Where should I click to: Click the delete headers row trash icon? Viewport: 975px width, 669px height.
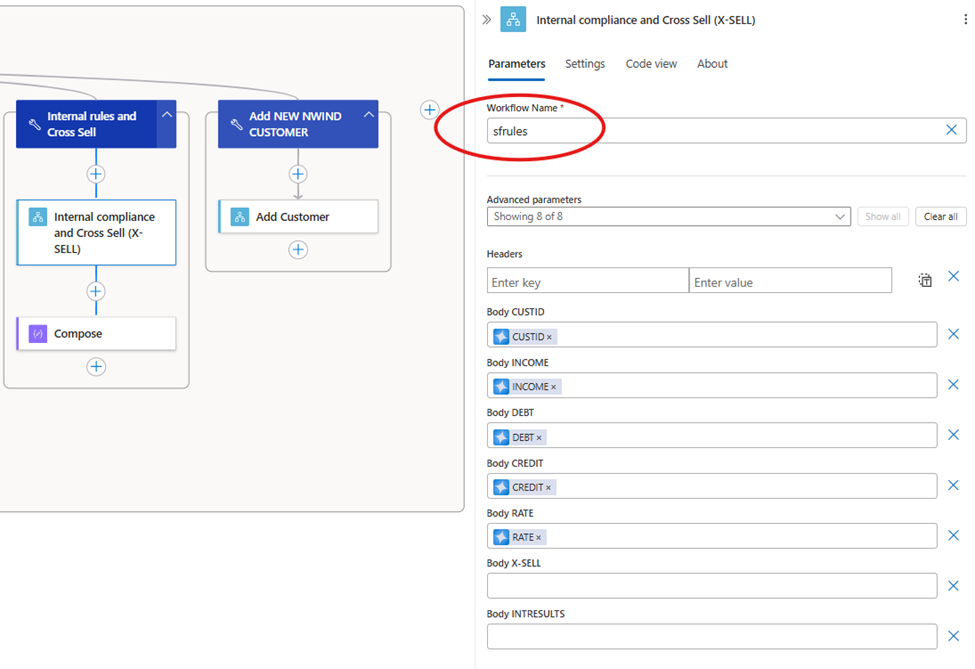pyautogui.click(x=925, y=280)
